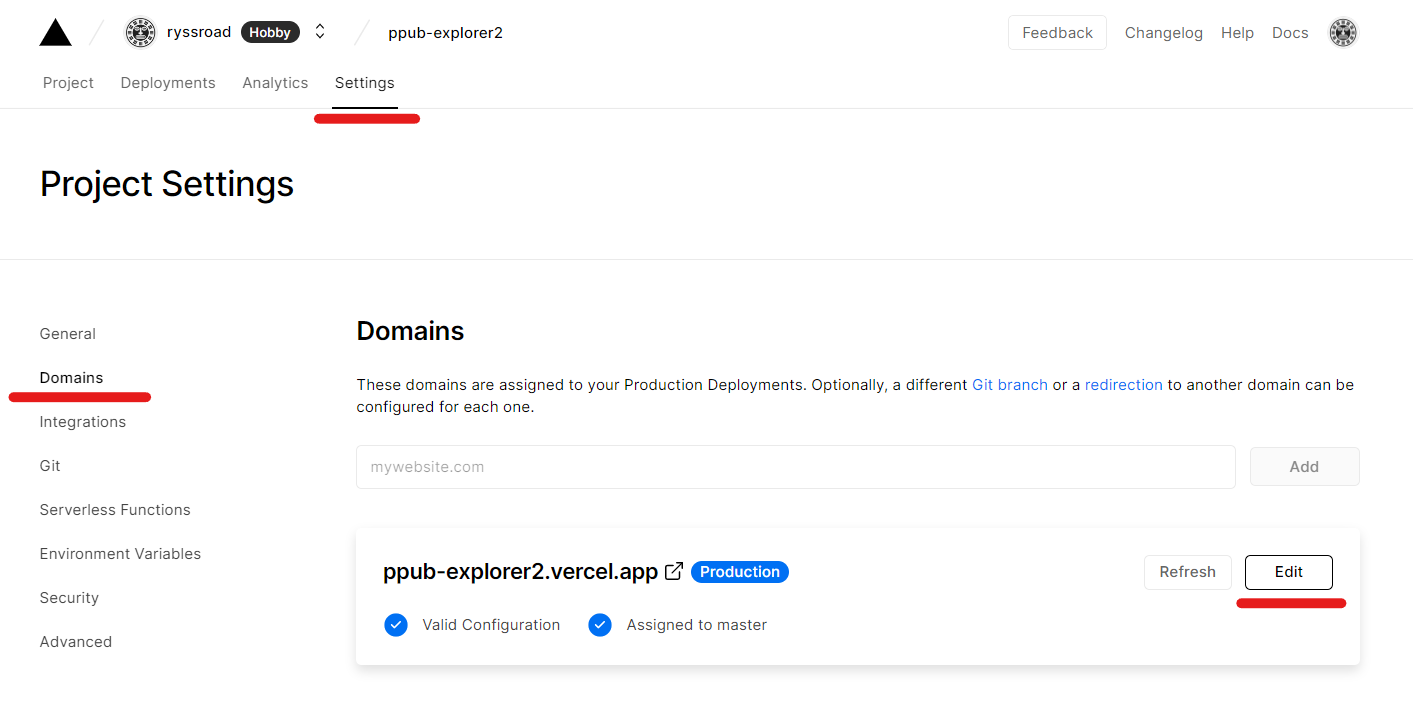Select Domains in settings sidebar

(x=71, y=378)
